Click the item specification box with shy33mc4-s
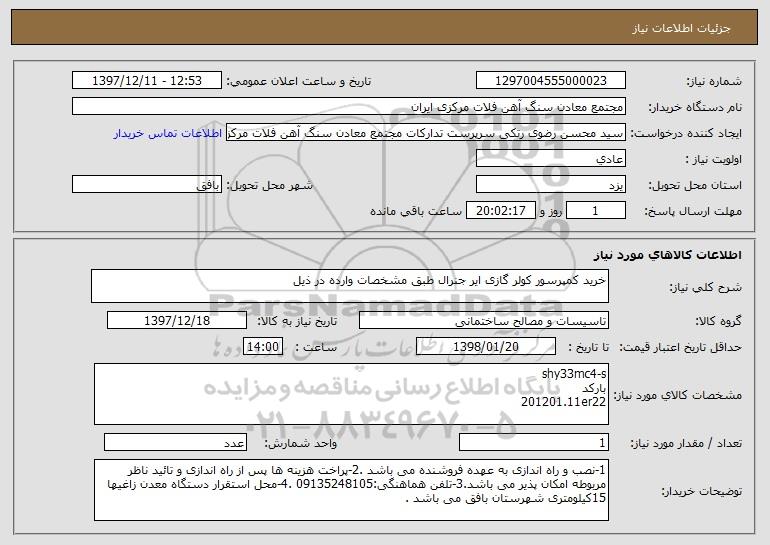 (351, 394)
